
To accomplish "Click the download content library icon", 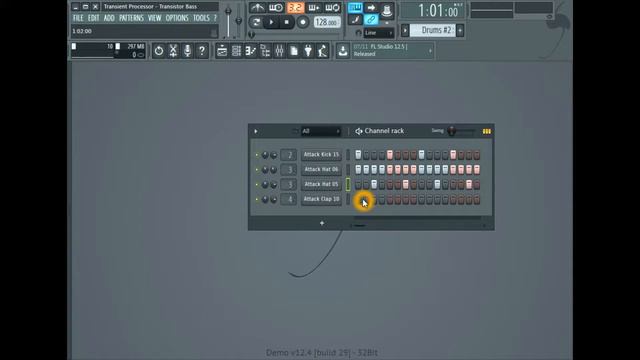I will [343, 51].
